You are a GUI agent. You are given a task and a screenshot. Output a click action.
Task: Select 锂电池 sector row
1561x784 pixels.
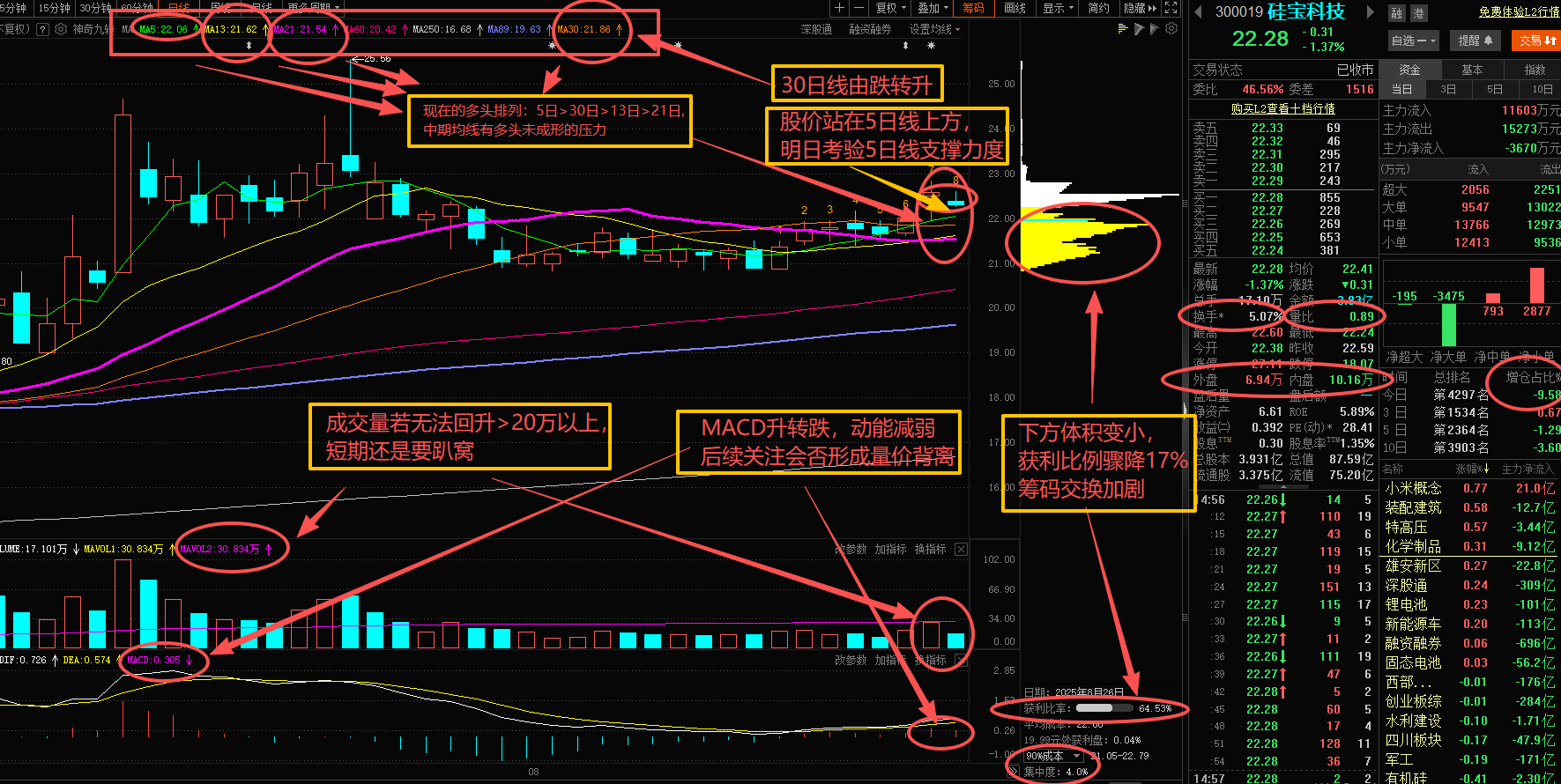click(1470, 604)
